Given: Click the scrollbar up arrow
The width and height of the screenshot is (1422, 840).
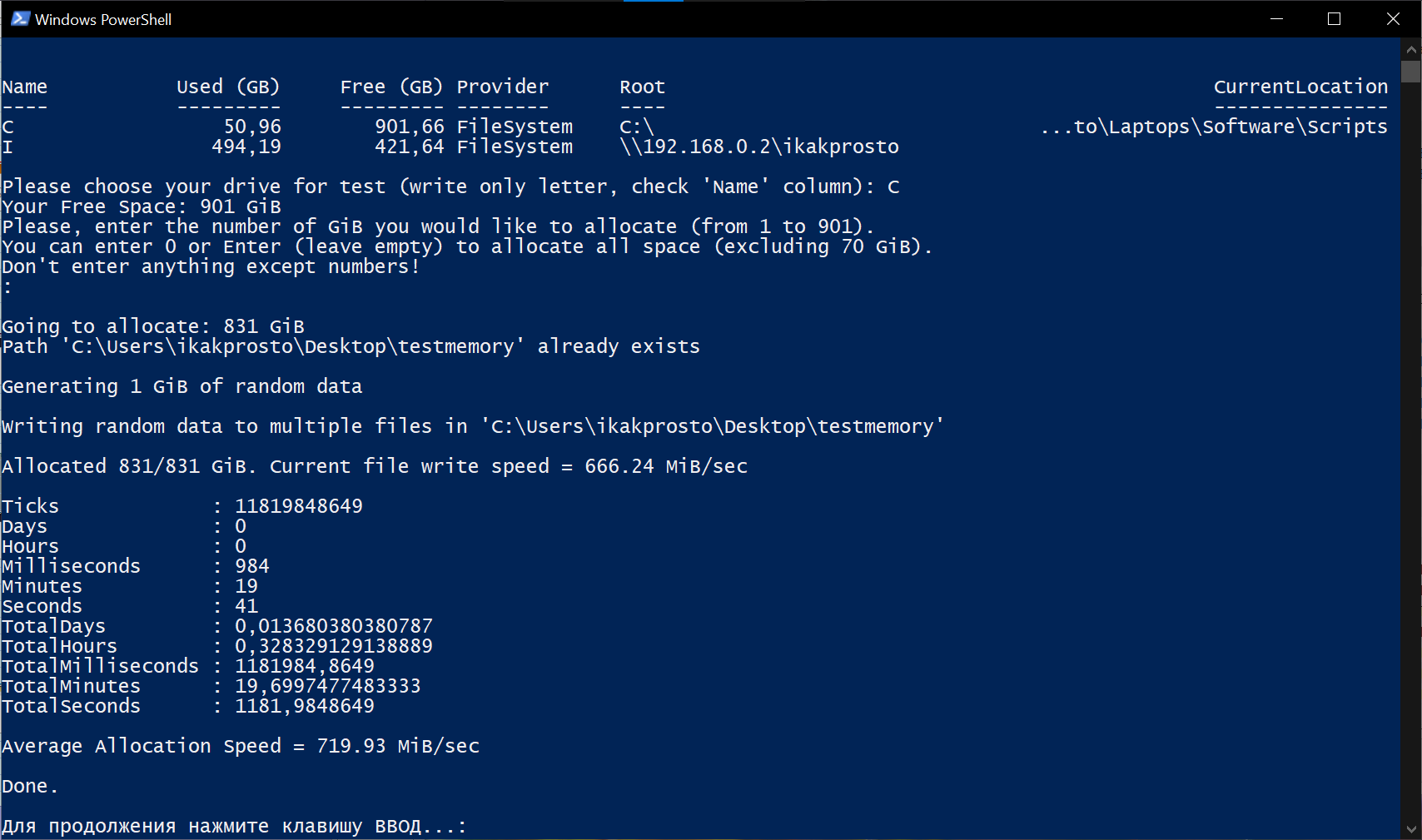Looking at the screenshot, I should pyautogui.click(x=1410, y=49).
